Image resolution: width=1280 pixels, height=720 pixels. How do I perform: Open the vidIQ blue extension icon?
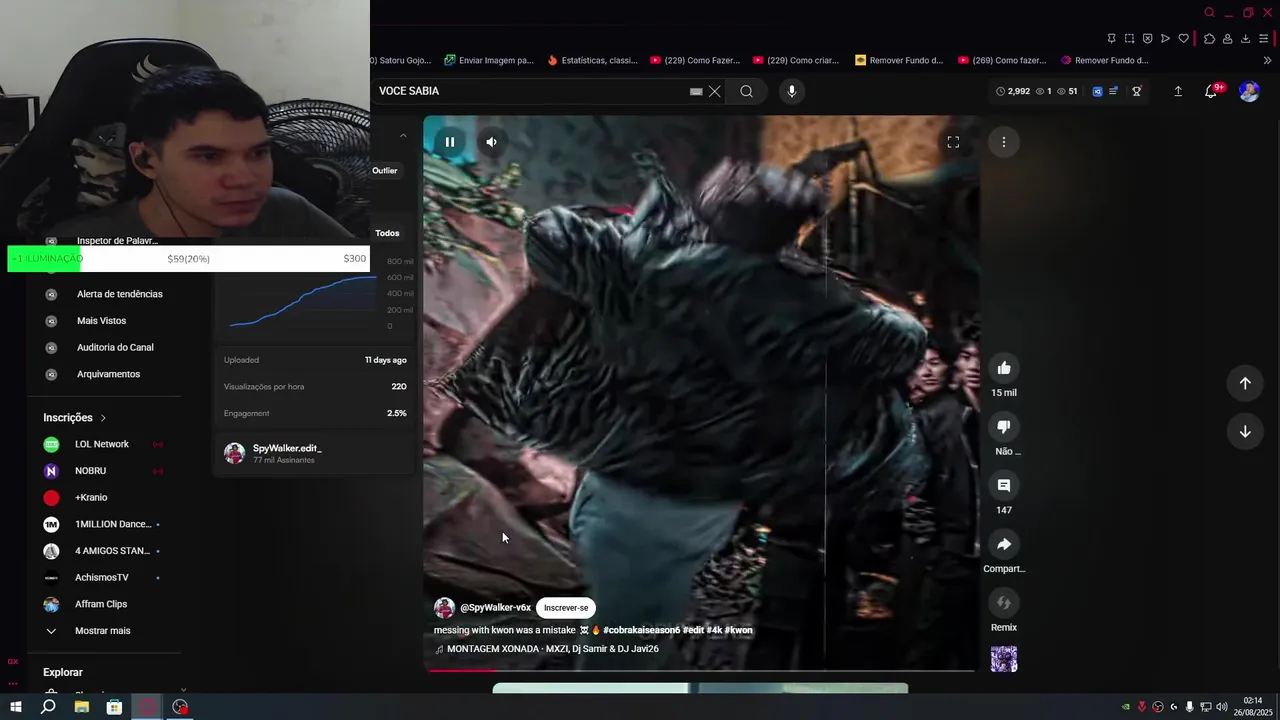pyautogui.click(x=1097, y=91)
